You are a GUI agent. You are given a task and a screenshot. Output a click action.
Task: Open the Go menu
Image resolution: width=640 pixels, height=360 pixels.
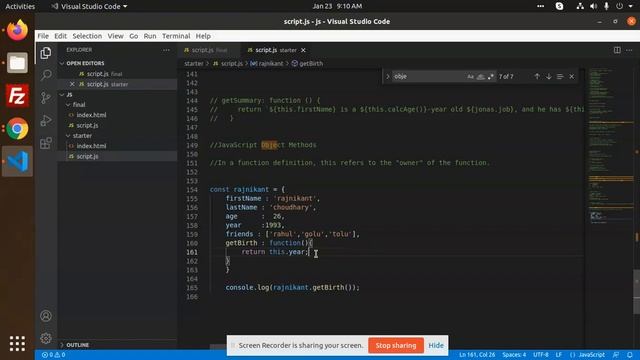[x=133, y=36]
